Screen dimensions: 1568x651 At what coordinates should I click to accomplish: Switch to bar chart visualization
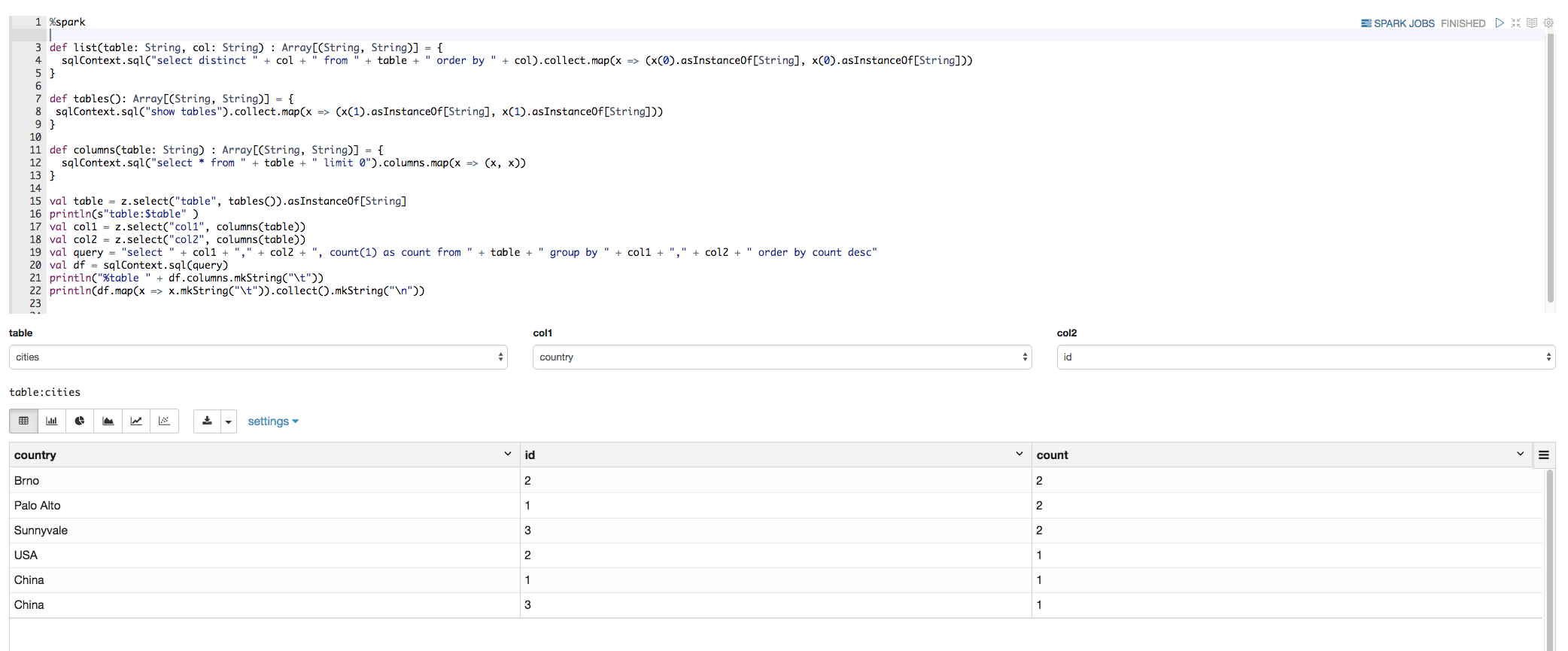(52, 421)
